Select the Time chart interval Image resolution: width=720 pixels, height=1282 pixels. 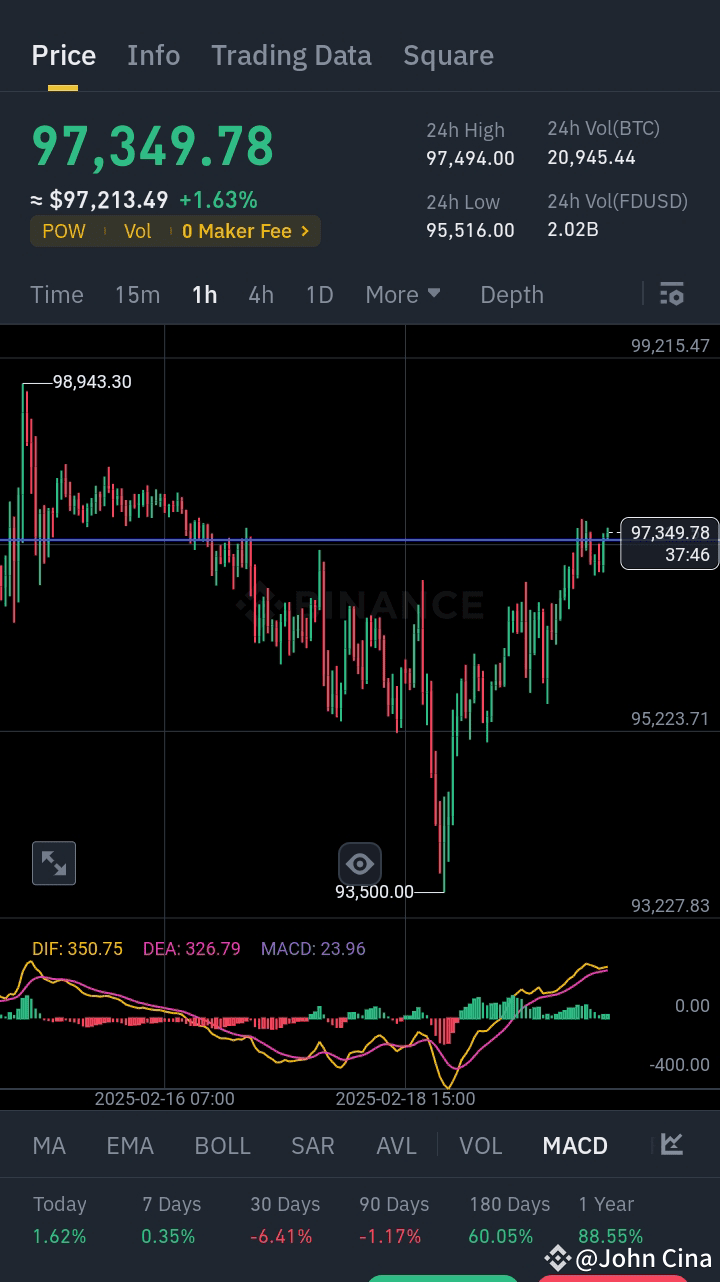pyautogui.click(x=57, y=295)
